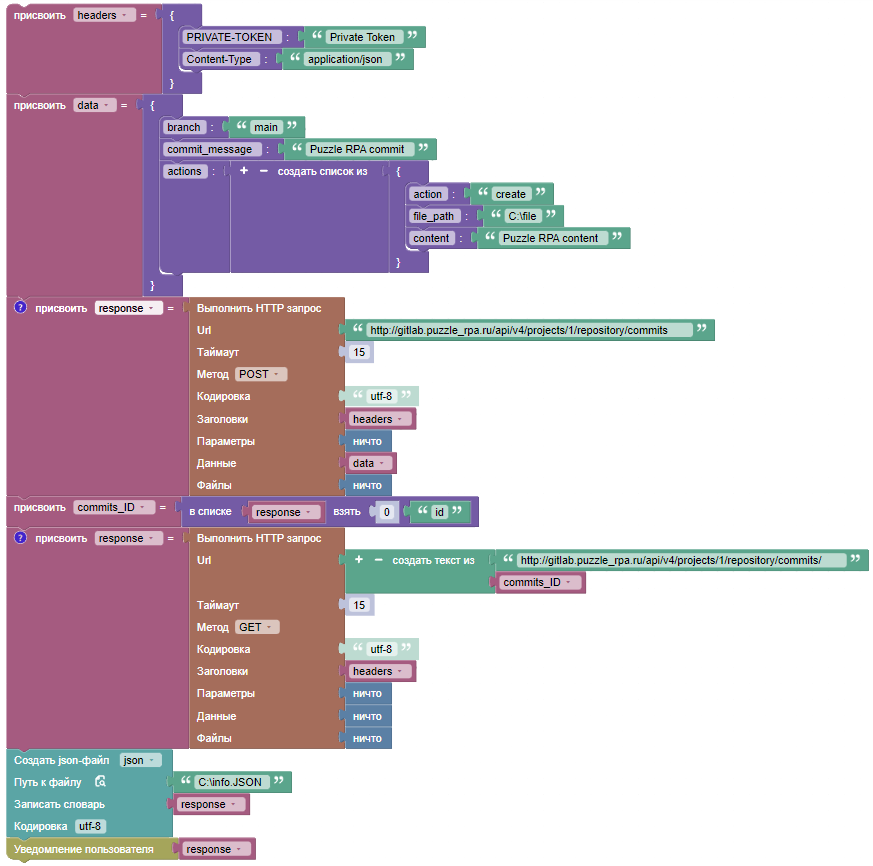
Task: Edit the 'Private Token' string value
Action: [362, 37]
